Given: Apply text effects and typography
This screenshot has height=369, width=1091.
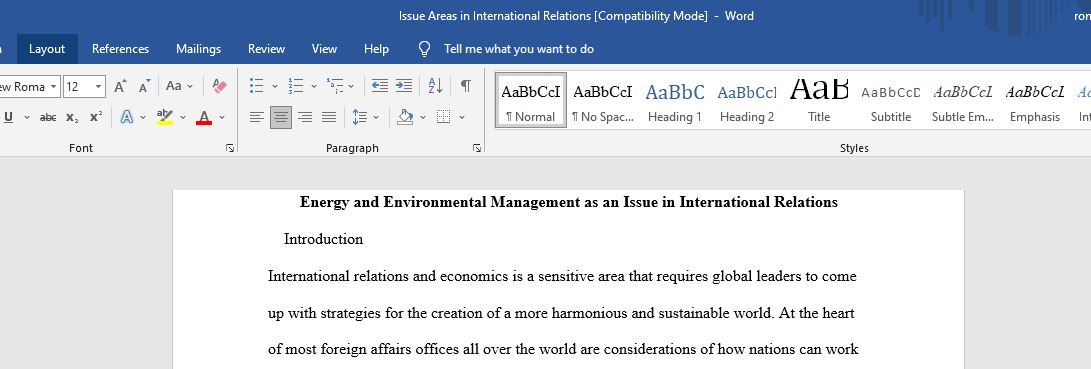Looking at the screenshot, I should coord(127,117).
